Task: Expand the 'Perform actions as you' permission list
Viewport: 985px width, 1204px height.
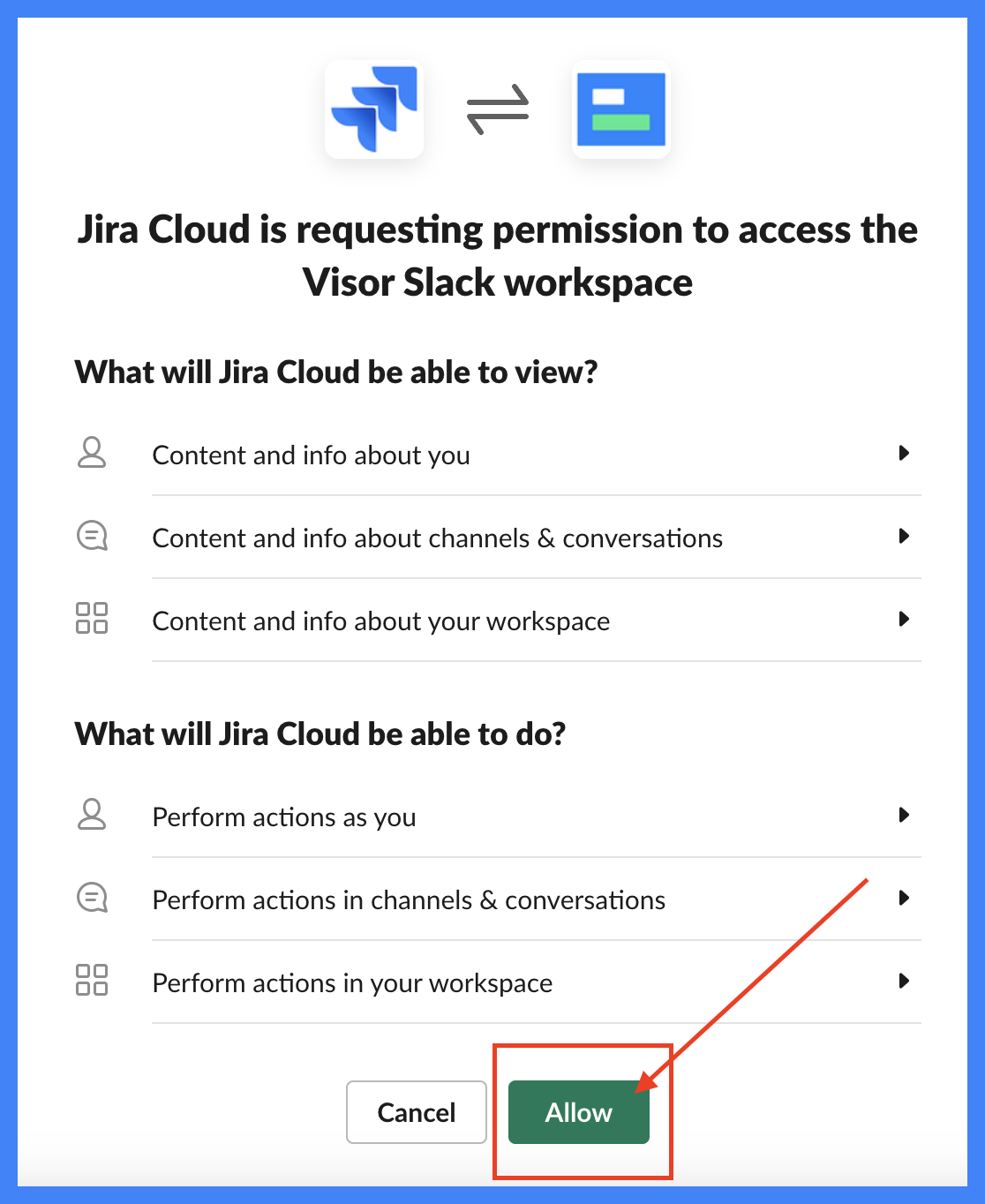Action: [x=904, y=816]
